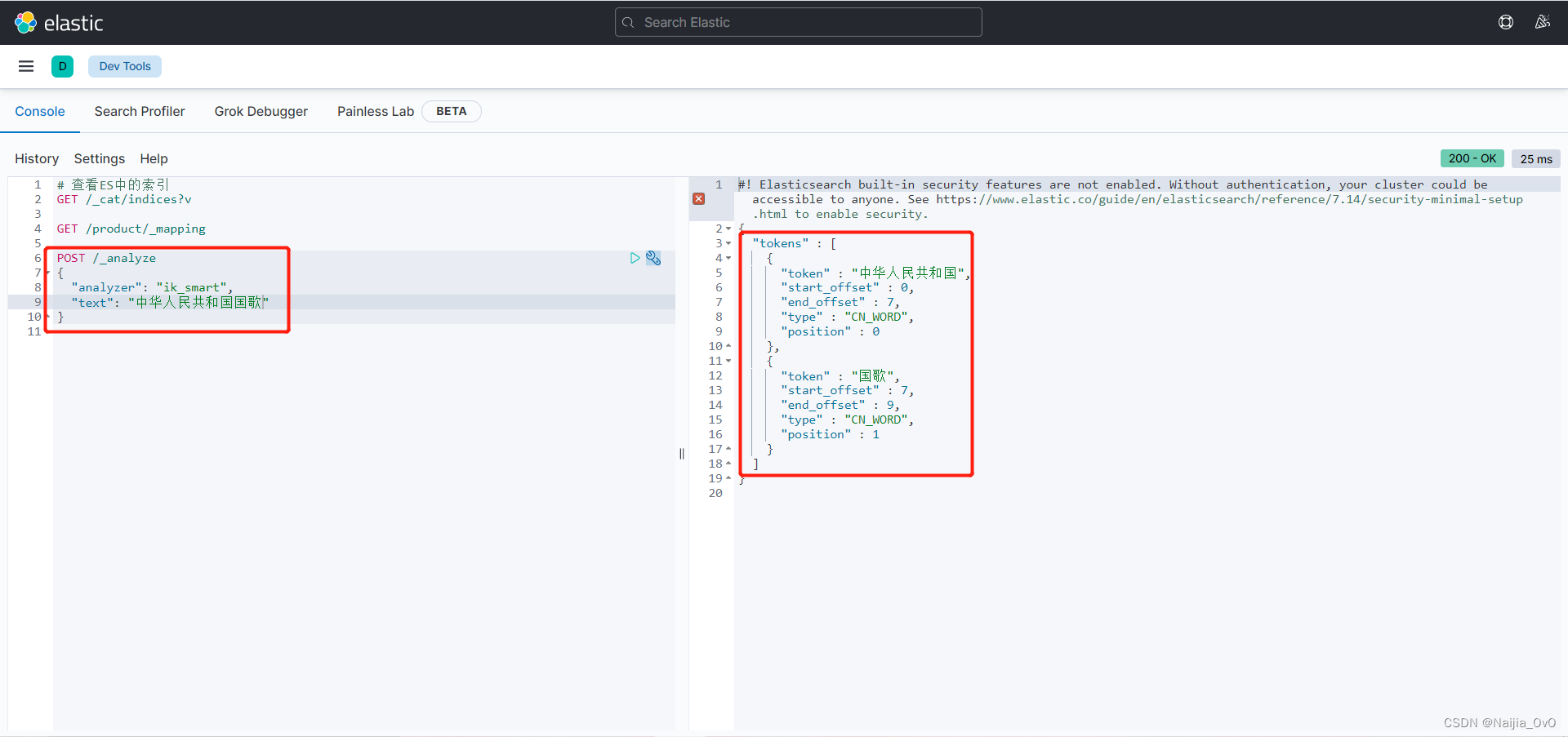Click the fold marker at response line 19
This screenshot has height=737, width=1568.
728,478
